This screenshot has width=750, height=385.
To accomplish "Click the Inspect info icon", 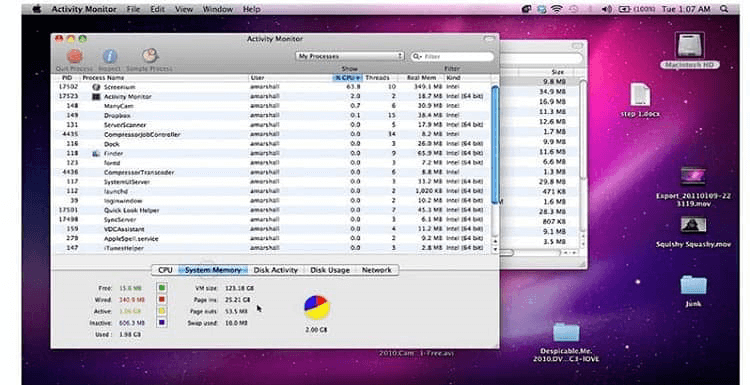I will (110, 56).
